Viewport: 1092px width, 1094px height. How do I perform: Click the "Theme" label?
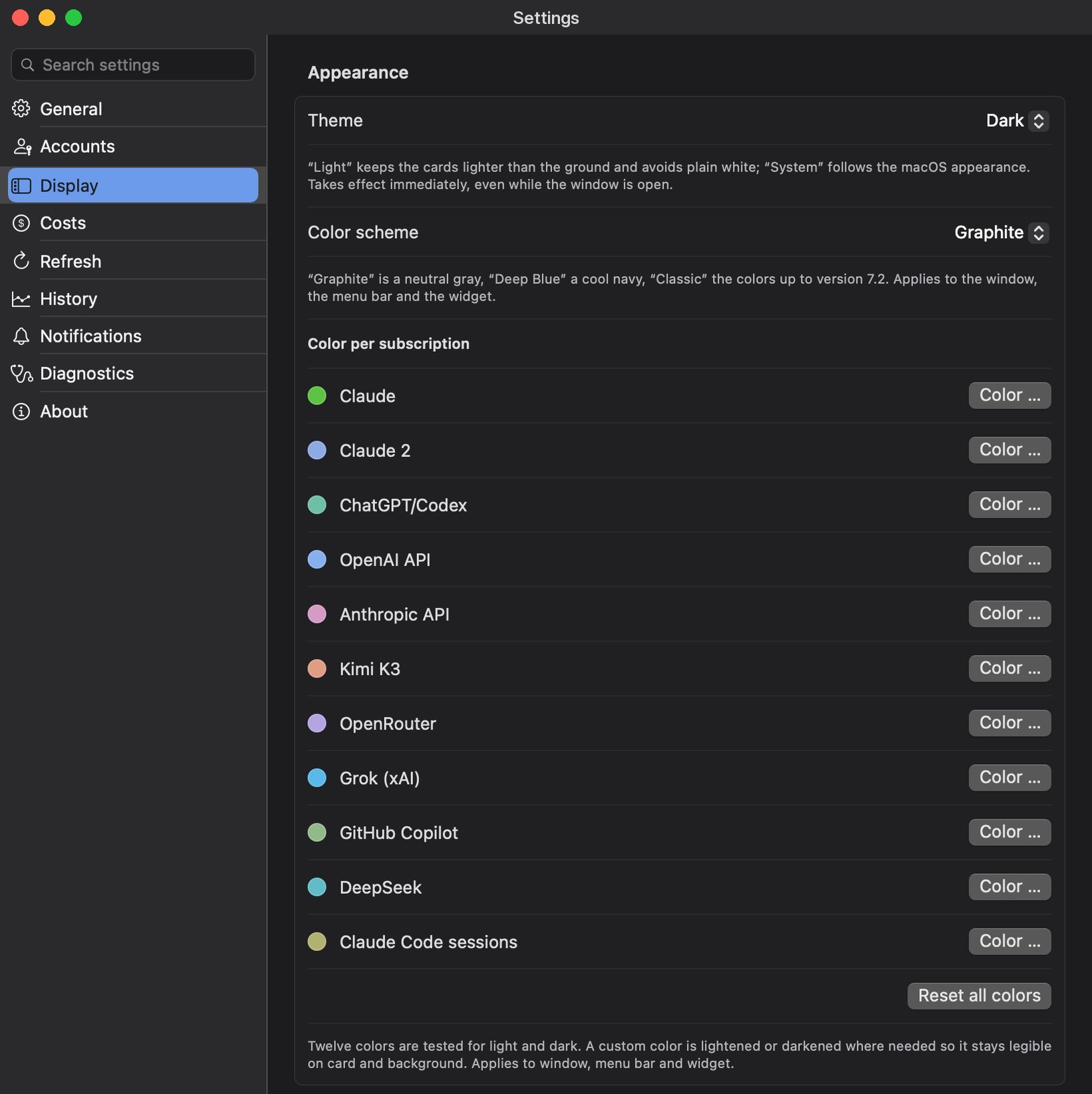pyautogui.click(x=335, y=120)
